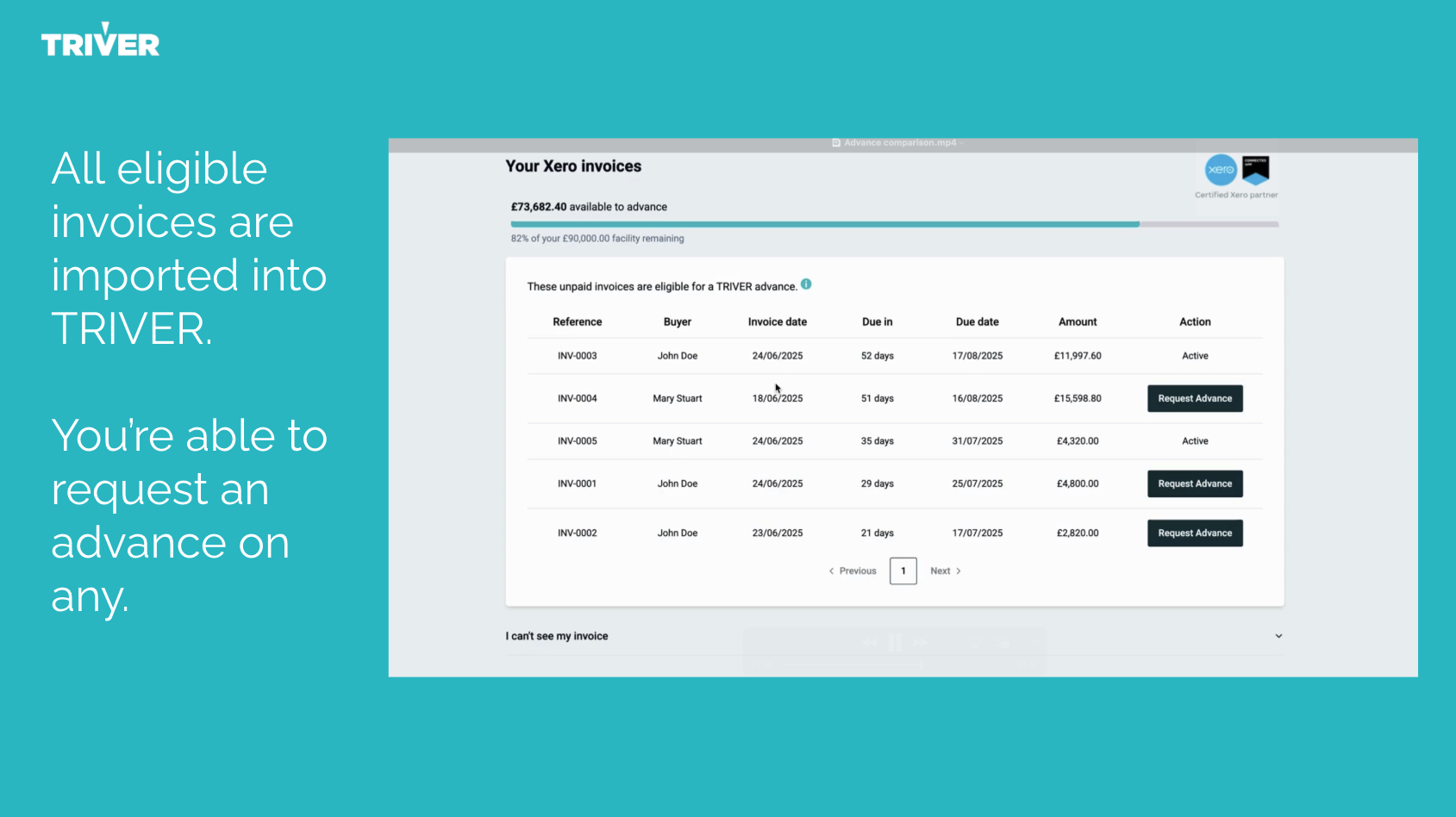Click "£73,682.40 available to advance" text
The width and height of the screenshot is (1456, 817).
tap(589, 207)
